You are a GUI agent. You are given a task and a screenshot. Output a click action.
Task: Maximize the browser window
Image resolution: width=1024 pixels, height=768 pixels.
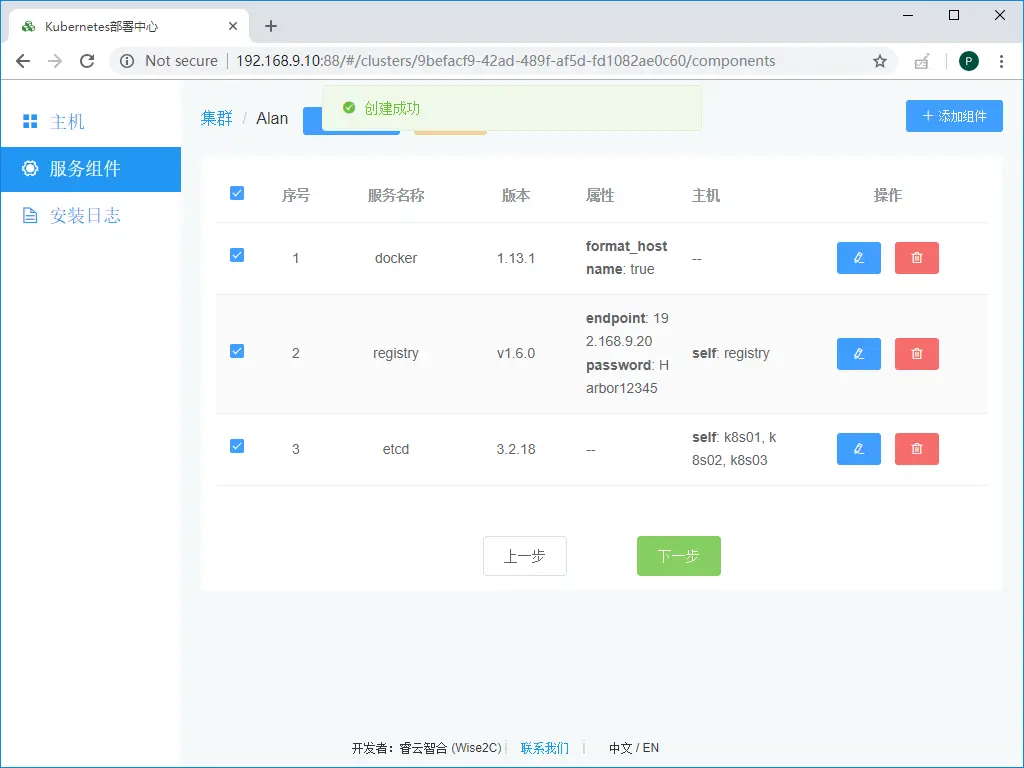(954, 15)
